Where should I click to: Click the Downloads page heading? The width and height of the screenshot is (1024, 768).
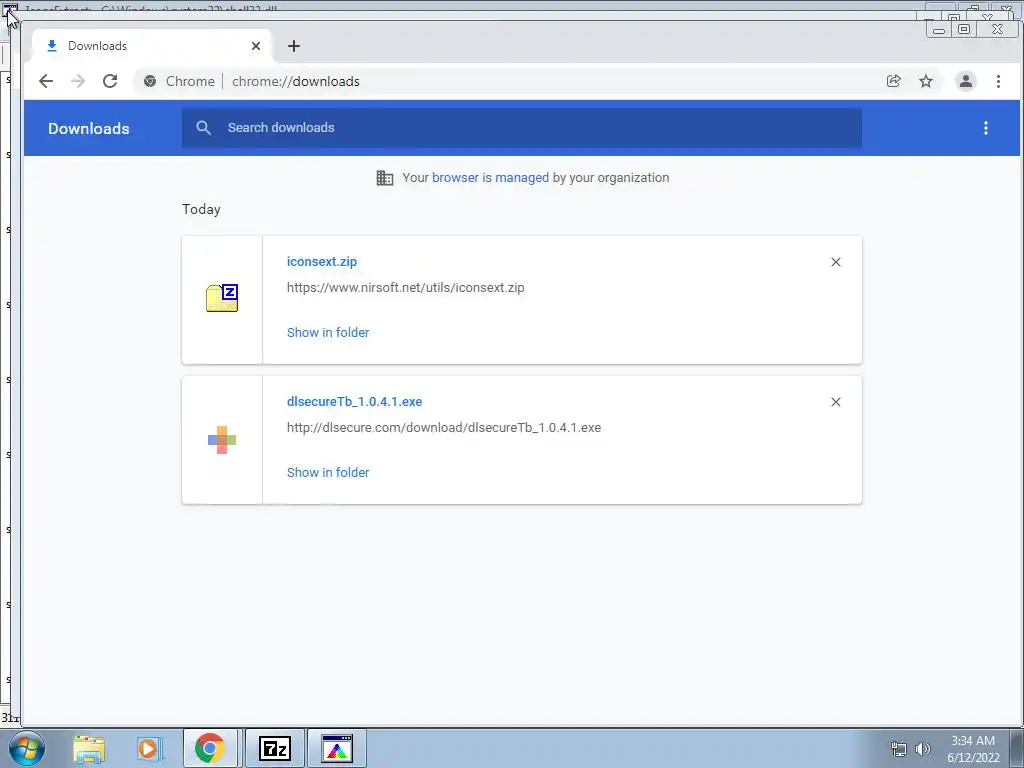[x=89, y=128]
